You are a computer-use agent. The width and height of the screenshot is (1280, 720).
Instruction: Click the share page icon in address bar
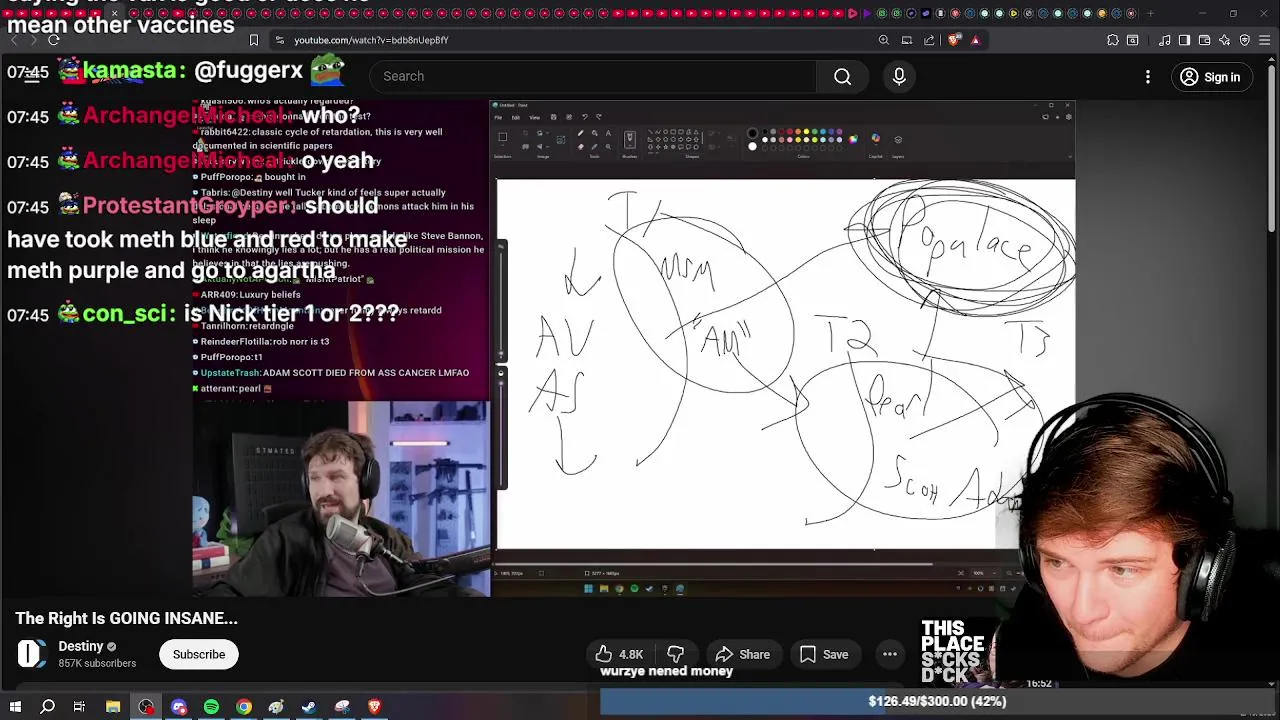tap(929, 40)
